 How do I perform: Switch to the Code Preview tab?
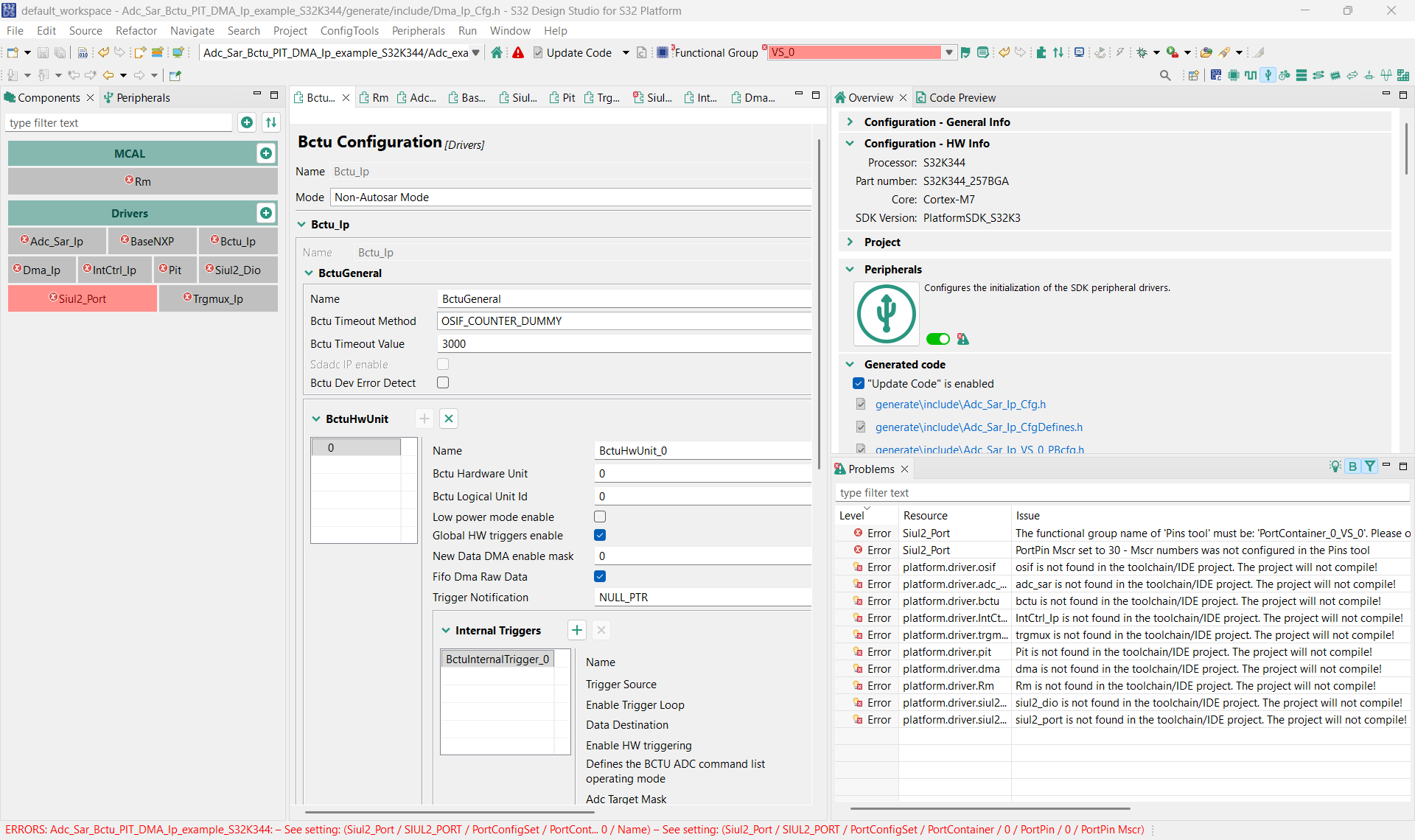coord(955,97)
